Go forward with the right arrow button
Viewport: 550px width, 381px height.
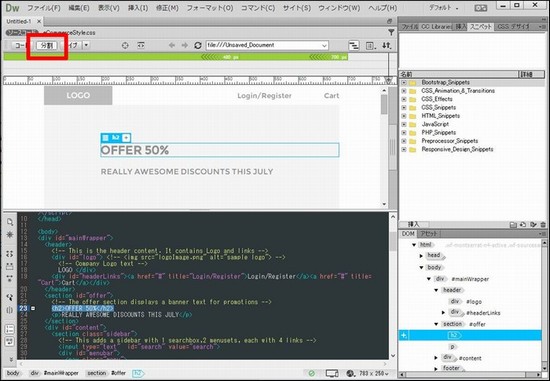pos(185,46)
